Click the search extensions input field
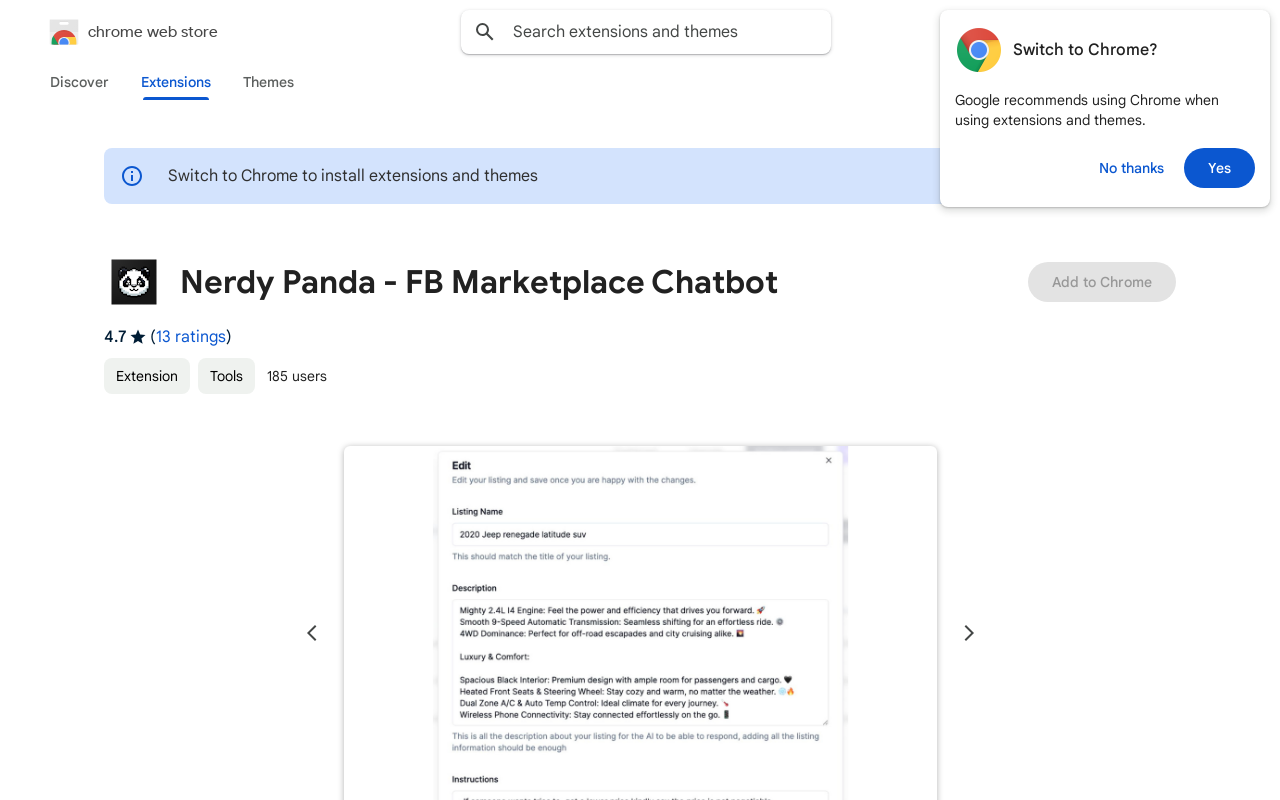This screenshot has height=800, width=1280. click(645, 31)
